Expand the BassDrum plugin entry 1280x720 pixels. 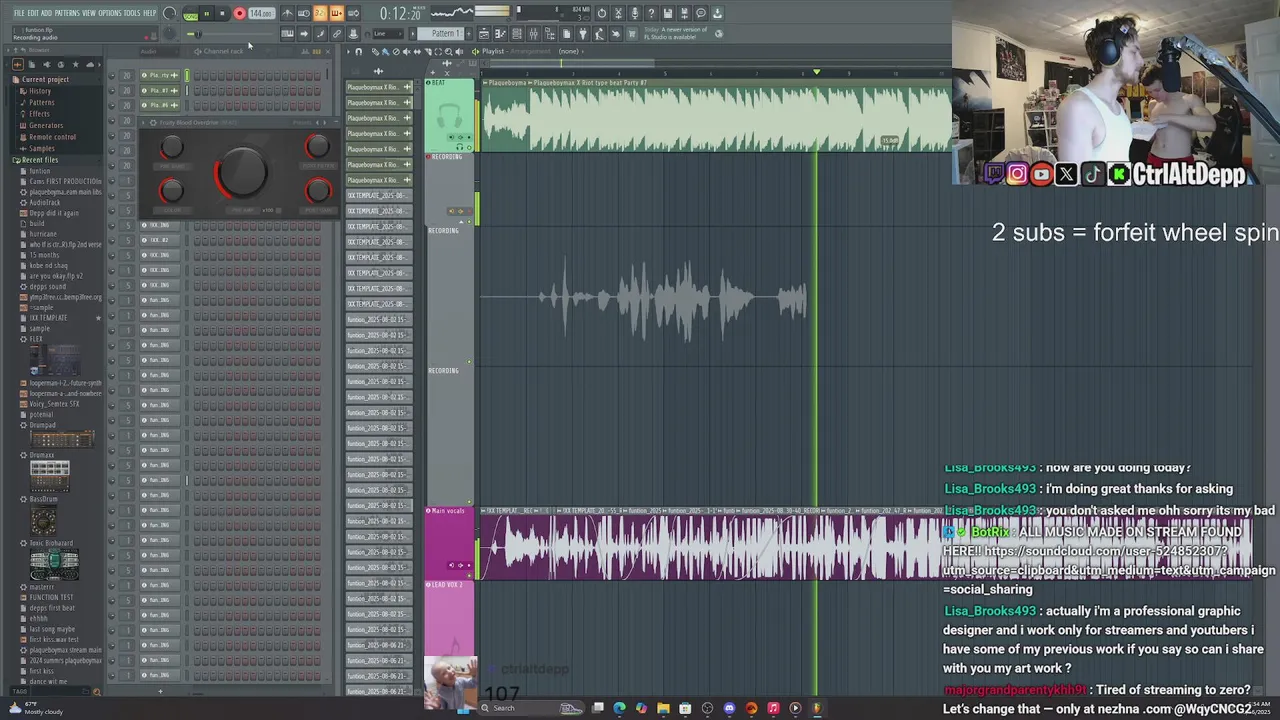pyautogui.click(x=43, y=499)
